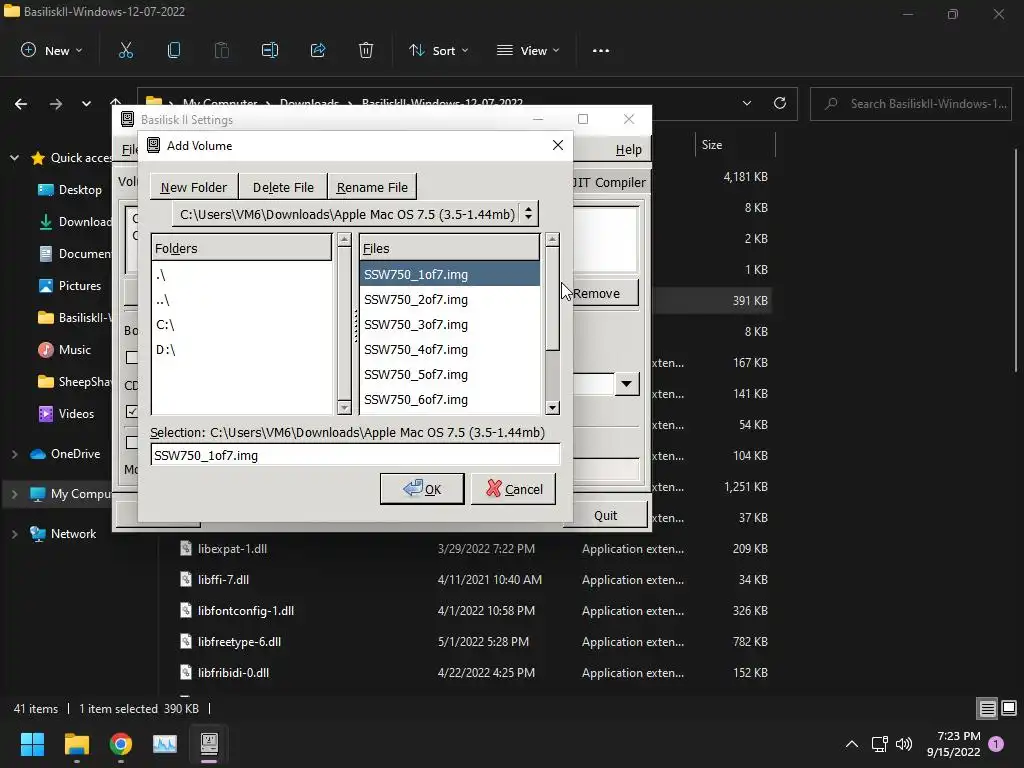Open Pictures in Explorer sidebar

pyautogui.click(x=70, y=285)
